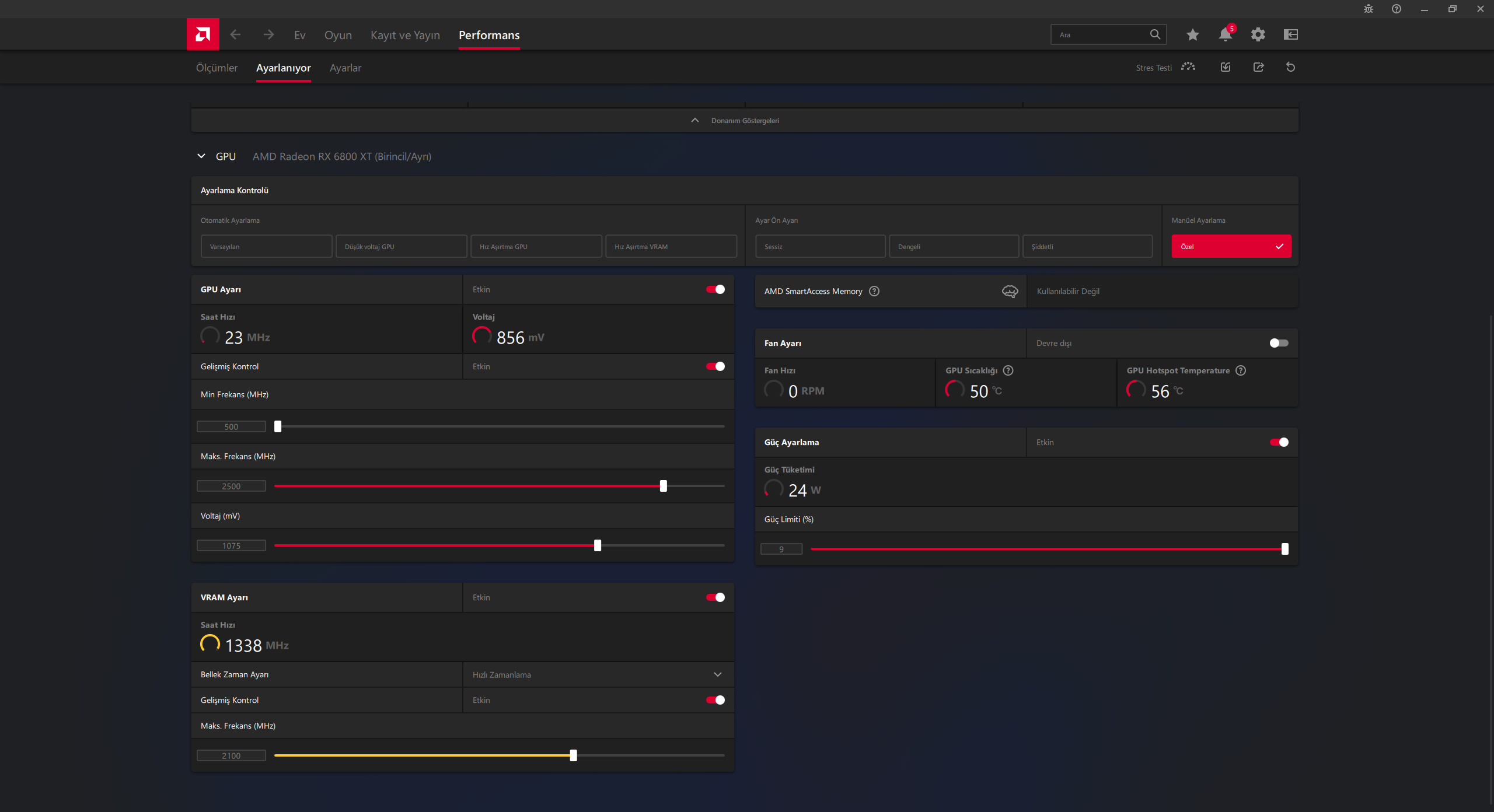The width and height of the screenshot is (1494, 812).
Task: Select the Ayarlanıyor subtab
Action: click(x=284, y=68)
